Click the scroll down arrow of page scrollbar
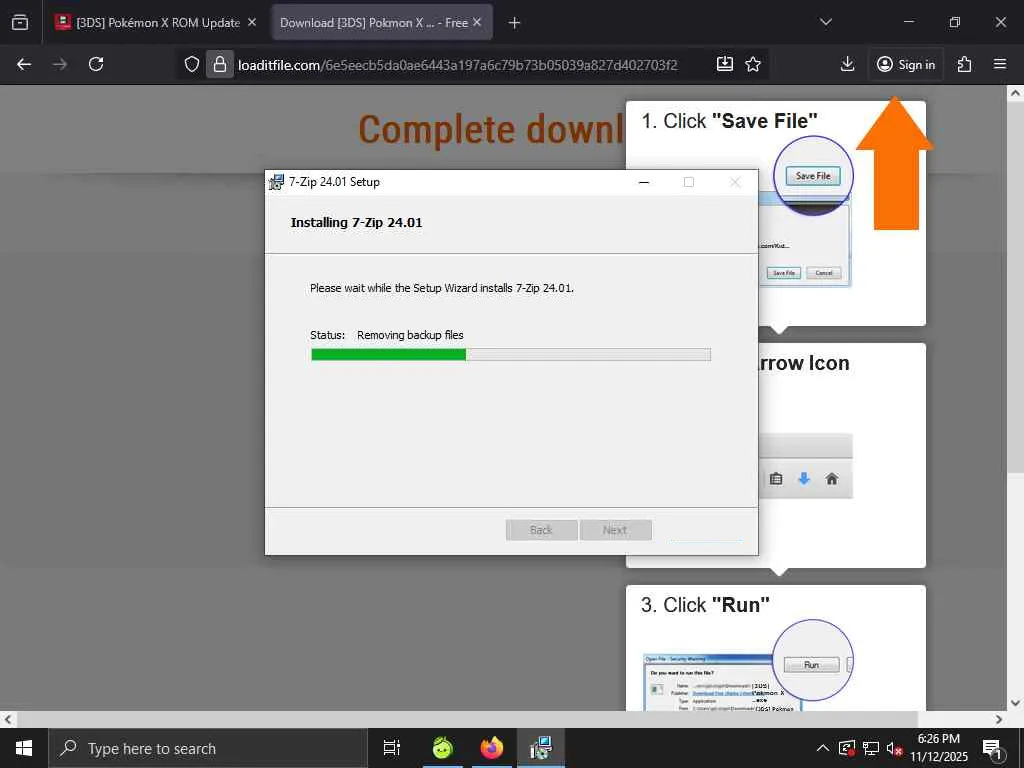This screenshot has height=768, width=1024. 1015,703
